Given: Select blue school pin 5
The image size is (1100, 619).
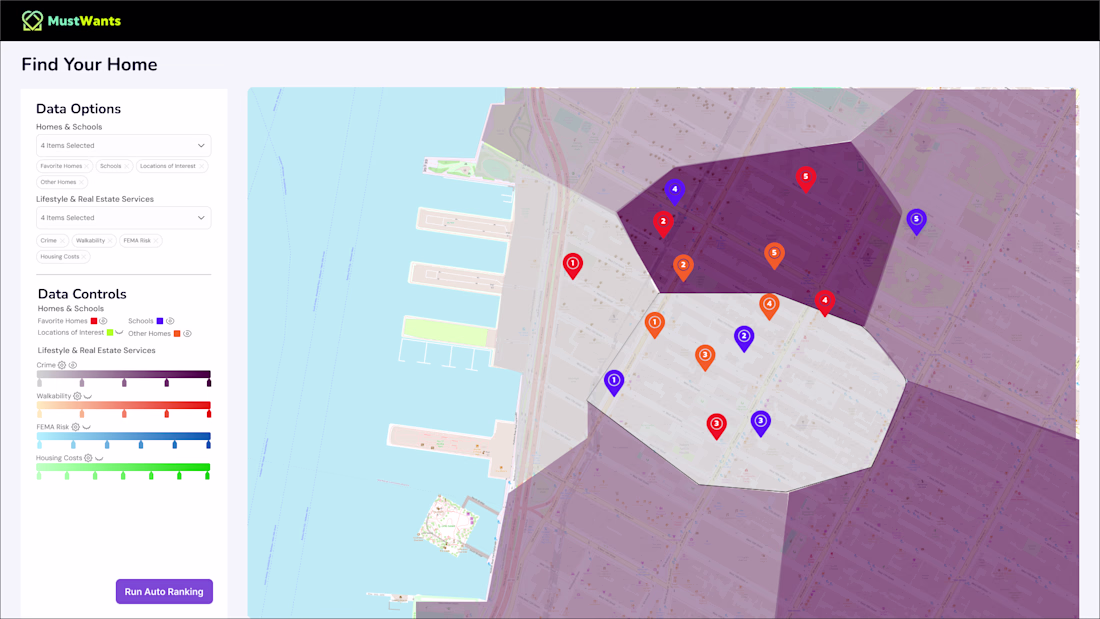Looking at the screenshot, I should click(x=915, y=220).
